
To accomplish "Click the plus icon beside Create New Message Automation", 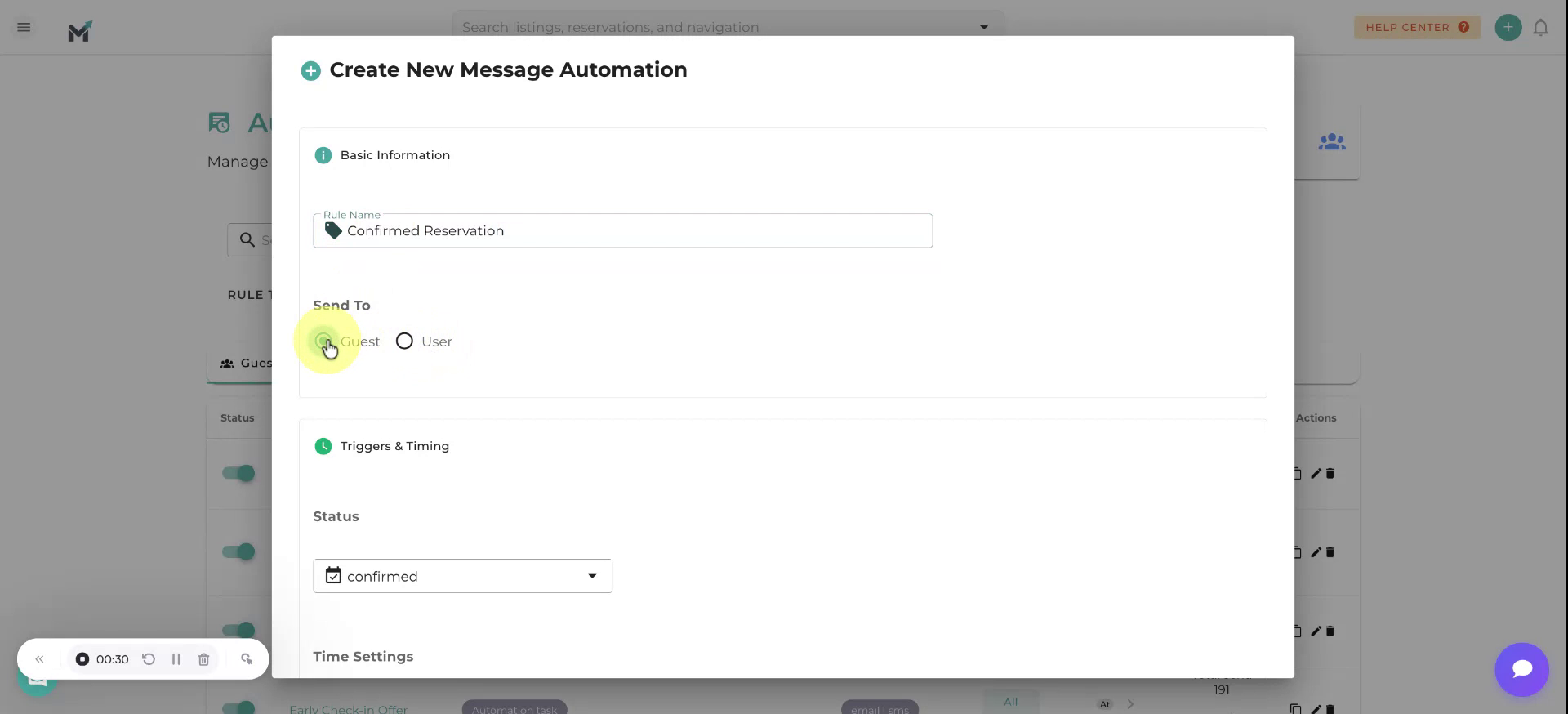I will coord(310,71).
